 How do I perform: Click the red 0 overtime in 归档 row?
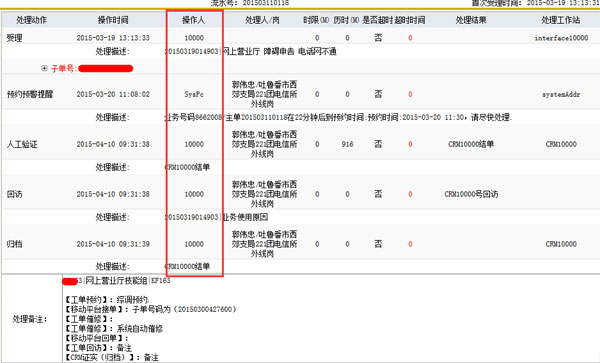410,244
